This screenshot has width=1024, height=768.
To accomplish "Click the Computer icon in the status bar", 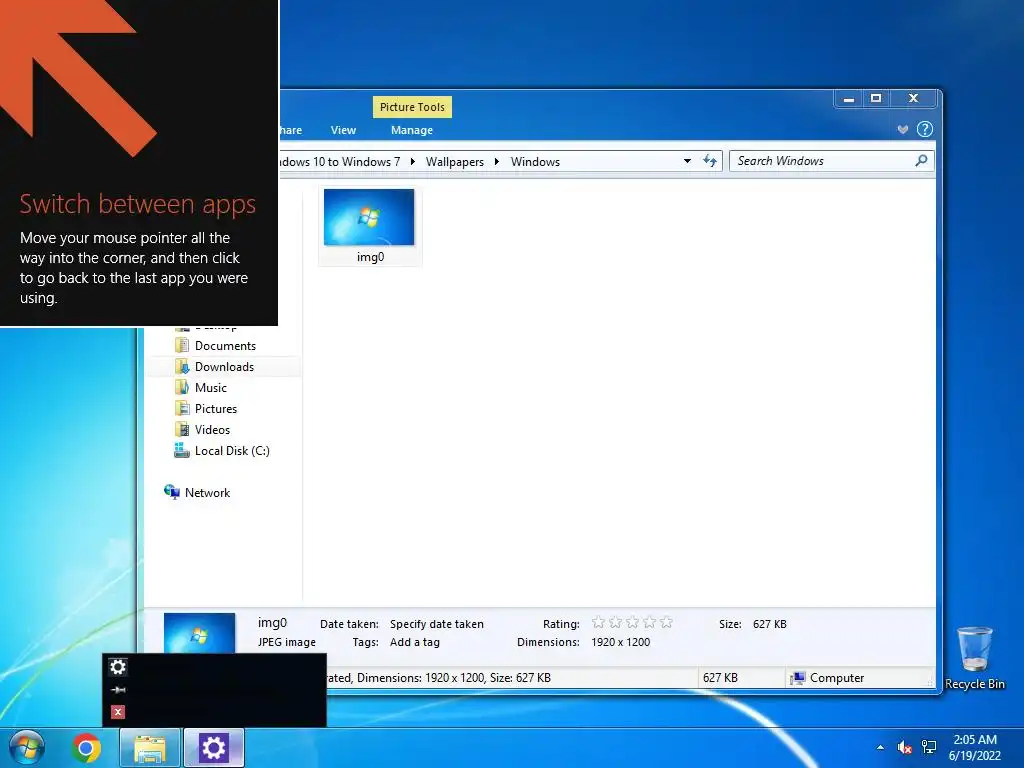I will [797, 678].
